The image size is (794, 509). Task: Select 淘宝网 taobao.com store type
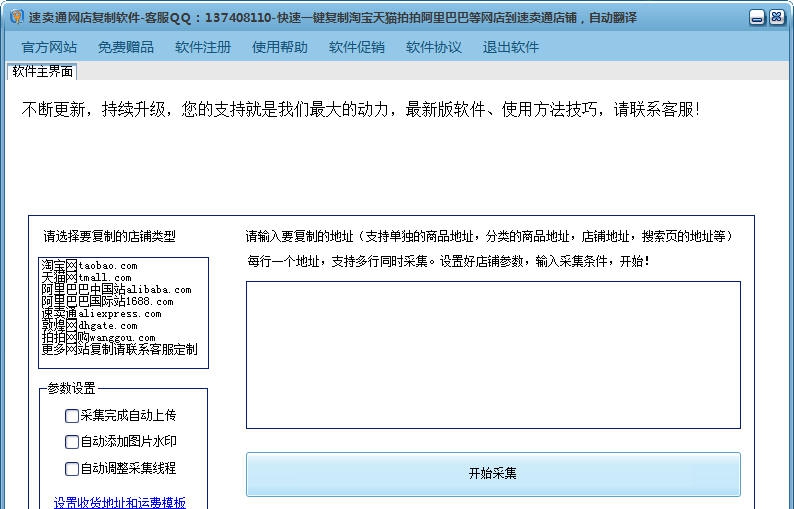tap(90, 265)
